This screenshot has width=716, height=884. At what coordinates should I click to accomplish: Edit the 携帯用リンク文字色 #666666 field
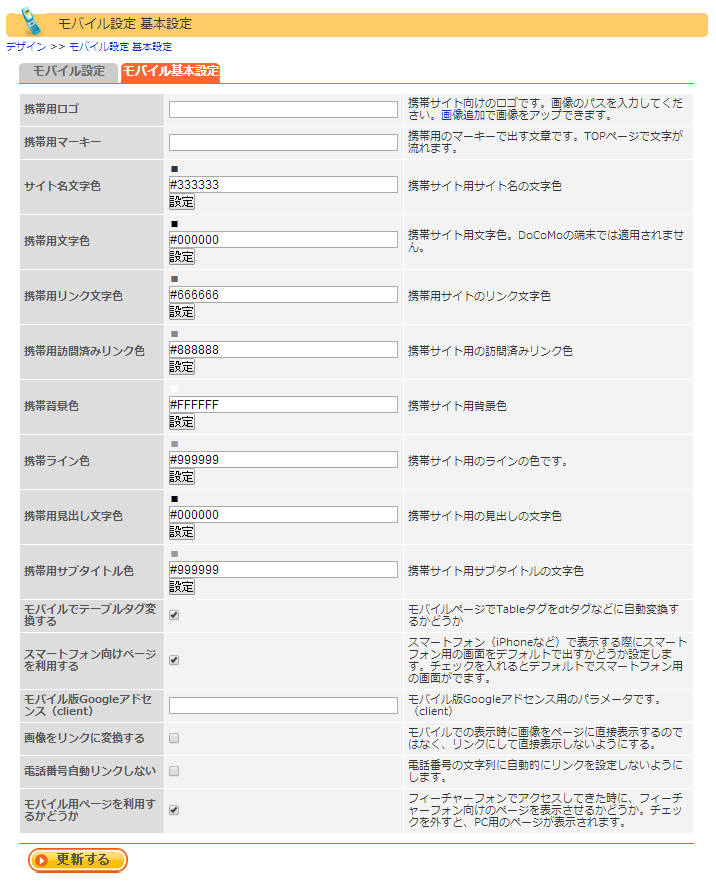pyautogui.click(x=283, y=294)
